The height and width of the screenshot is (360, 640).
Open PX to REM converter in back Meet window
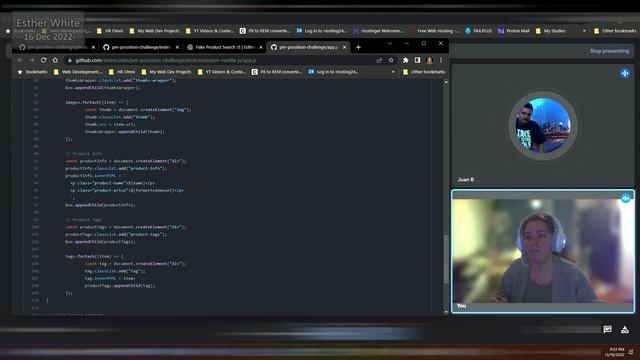click(x=264, y=31)
